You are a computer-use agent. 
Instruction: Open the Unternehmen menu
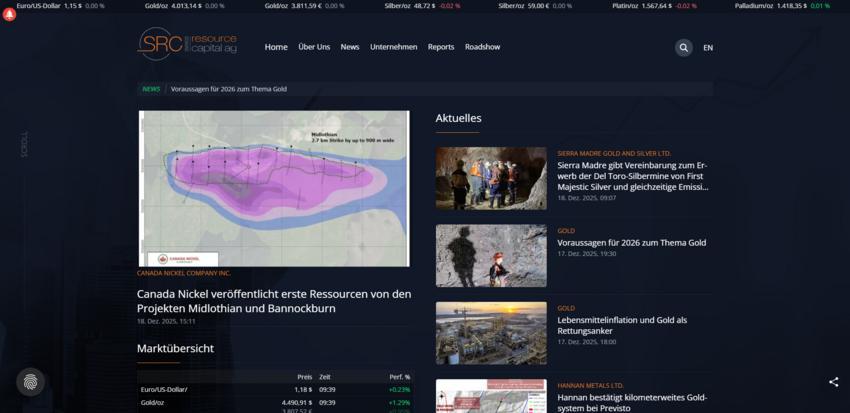pos(394,47)
